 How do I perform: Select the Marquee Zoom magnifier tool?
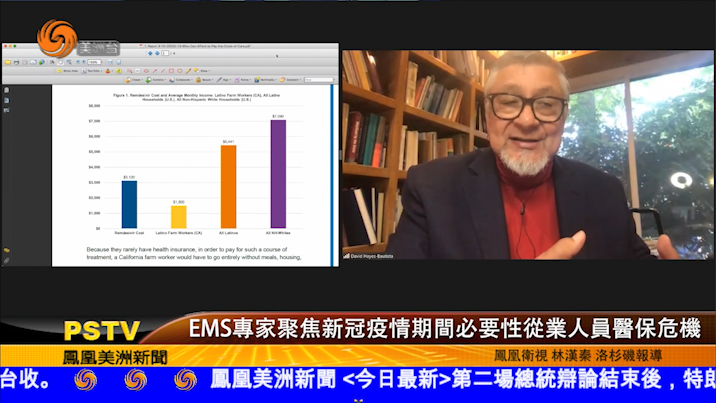click(69, 62)
